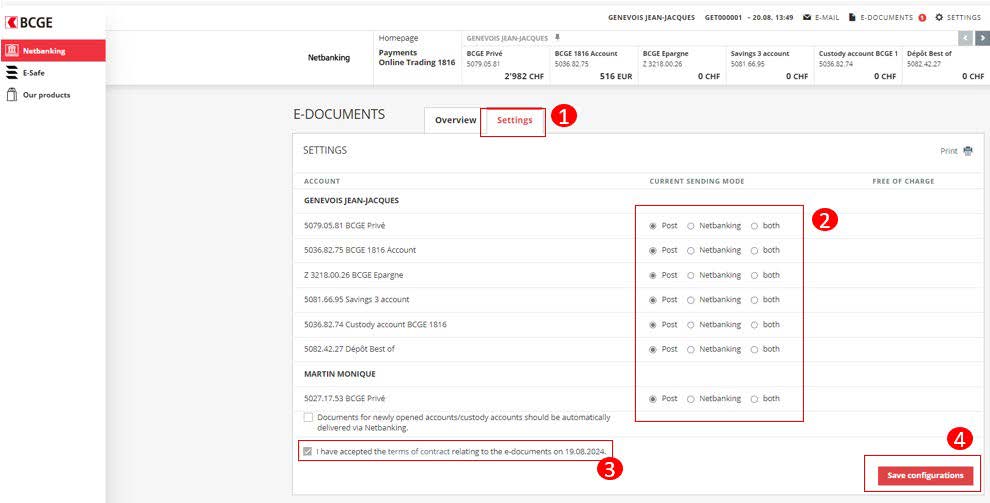This screenshot has height=503, width=990.
Task: Click the E-Safe stacked icon
Action: [x=11, y=73]
